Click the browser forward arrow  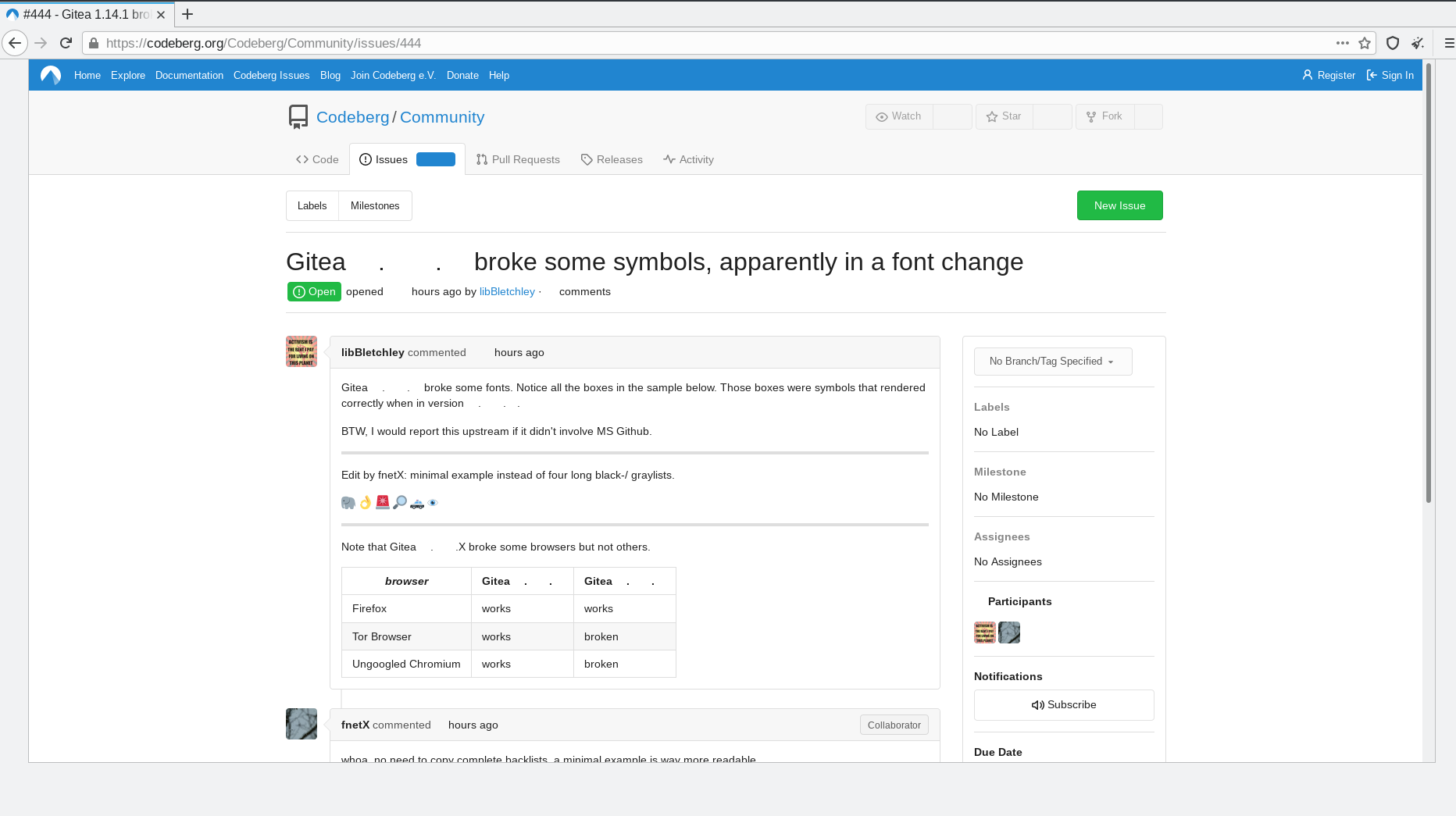tap(41, 43)
